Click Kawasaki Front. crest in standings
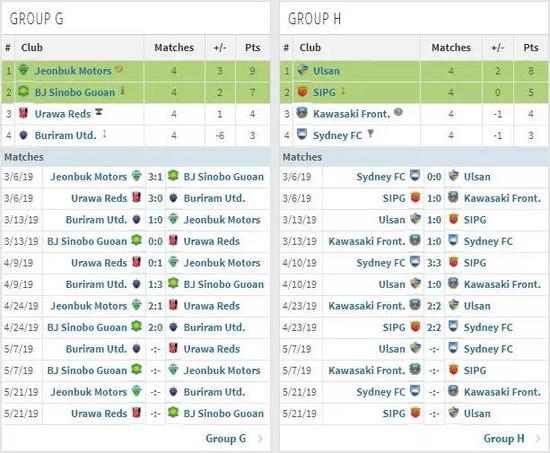The image size is (550, 453). coord(302,113)
